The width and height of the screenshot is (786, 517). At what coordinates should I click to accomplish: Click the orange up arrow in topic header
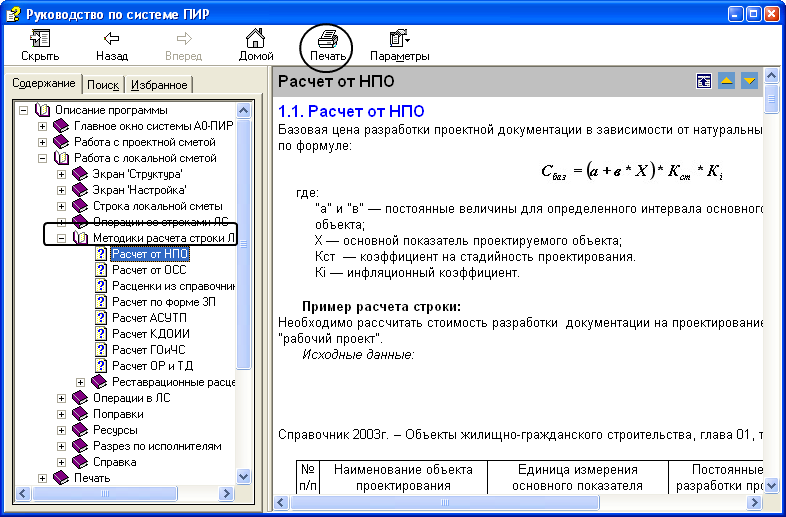[x=727, y=81]
